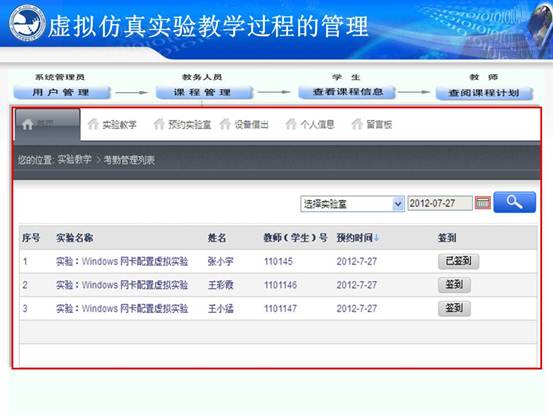The height and width of the screenshot is (415, 553).
Task: Open experiment link in row 1
Action: point(122,261)
